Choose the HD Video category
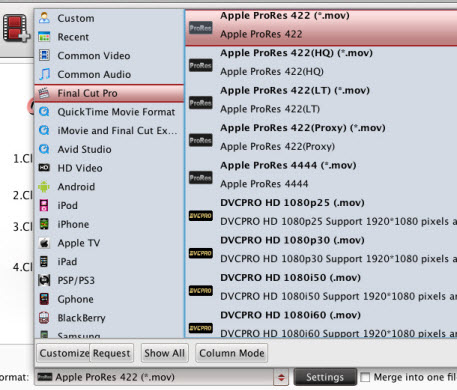The width and height of the screenshot is (457, 390). point(109,168)
